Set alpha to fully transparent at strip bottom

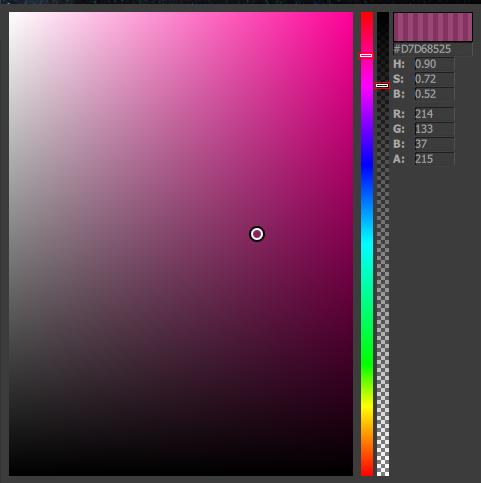pos(383,474)
